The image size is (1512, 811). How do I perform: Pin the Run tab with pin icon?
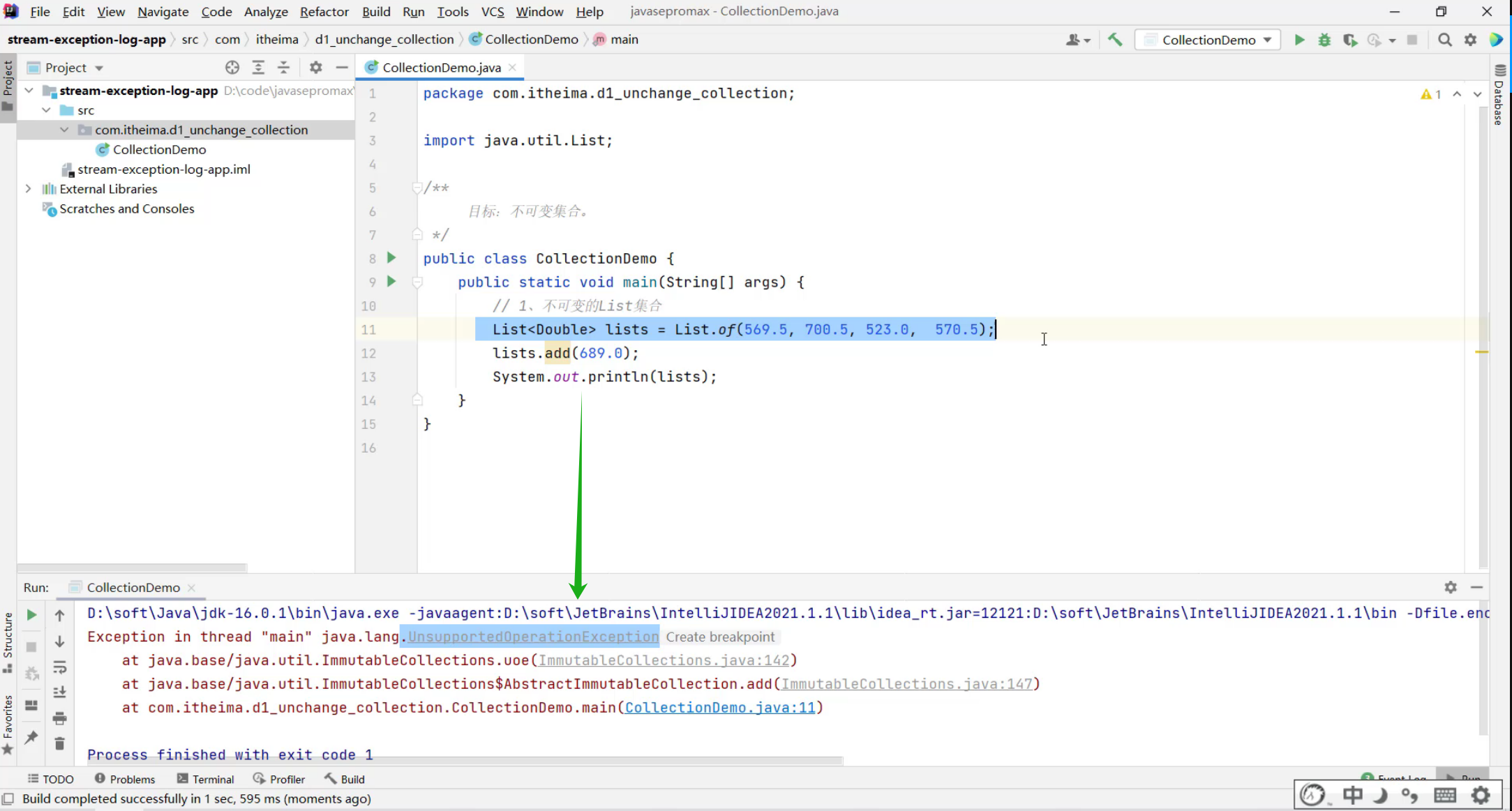click(x=31, y=737)
